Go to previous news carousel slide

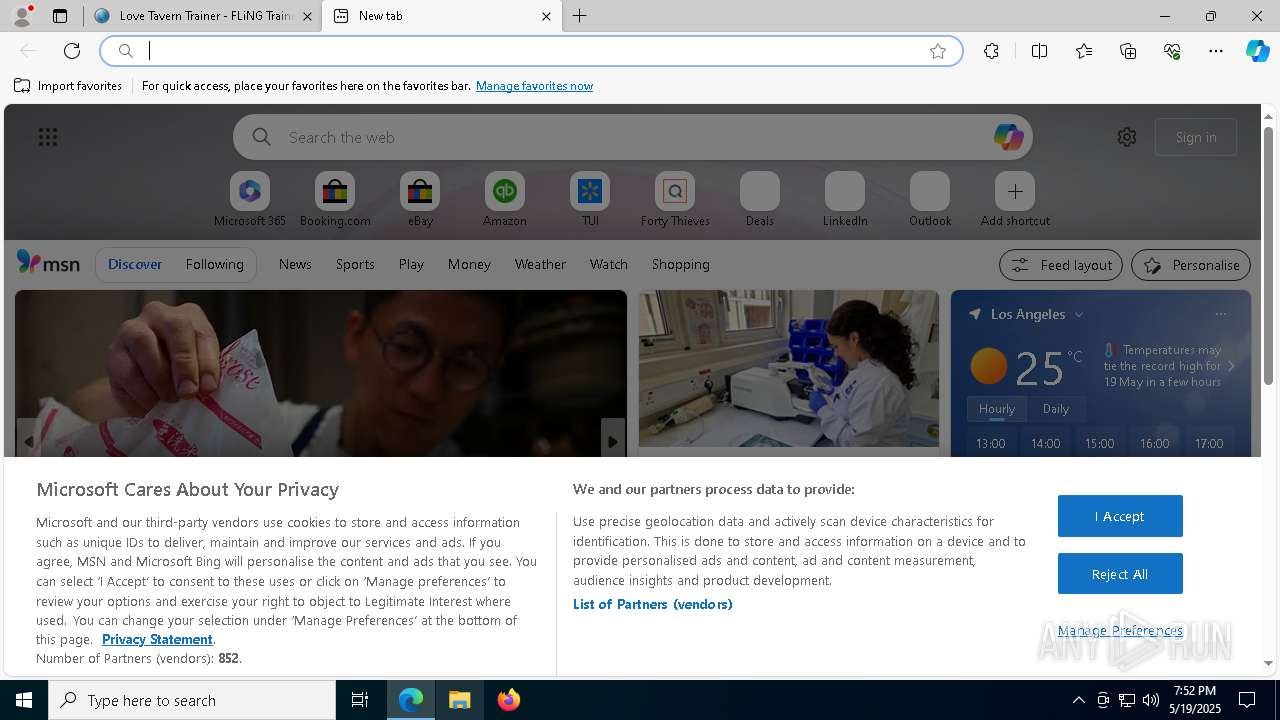[x=28, y=441]
